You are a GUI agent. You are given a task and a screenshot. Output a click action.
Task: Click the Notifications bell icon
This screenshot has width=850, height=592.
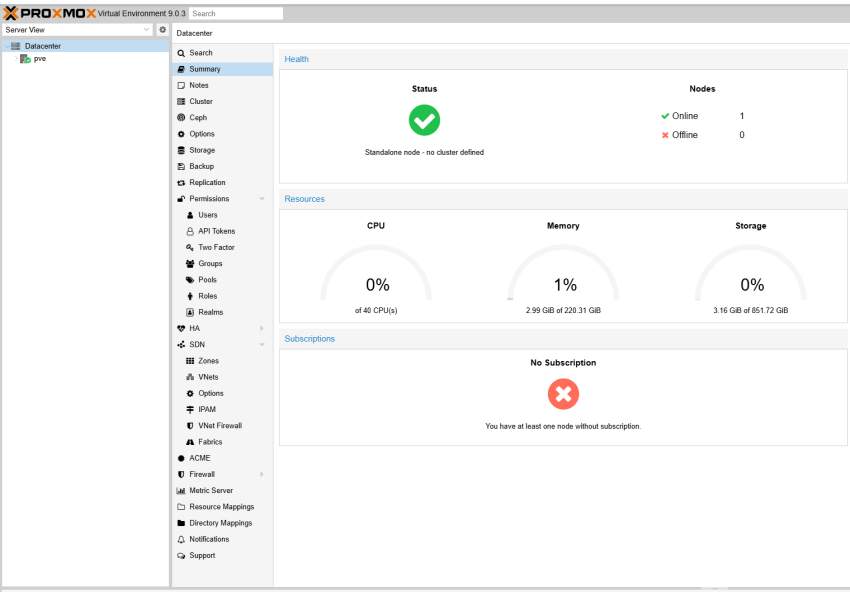[x=181, y=539]
